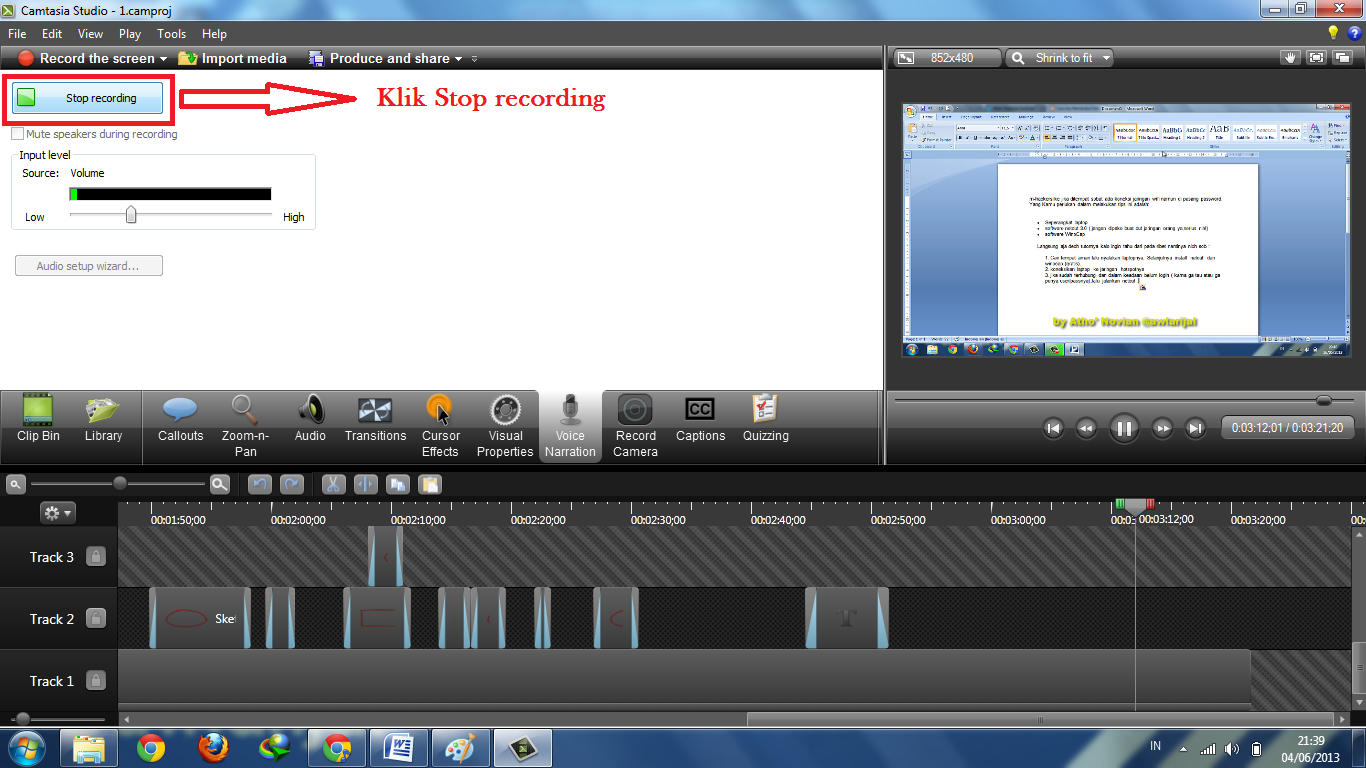The height and width of the screenshot is (768, 1366).
Task: Click the timeline zoom out magnifier
Action: pyautogui.click(x=16, y=484)
